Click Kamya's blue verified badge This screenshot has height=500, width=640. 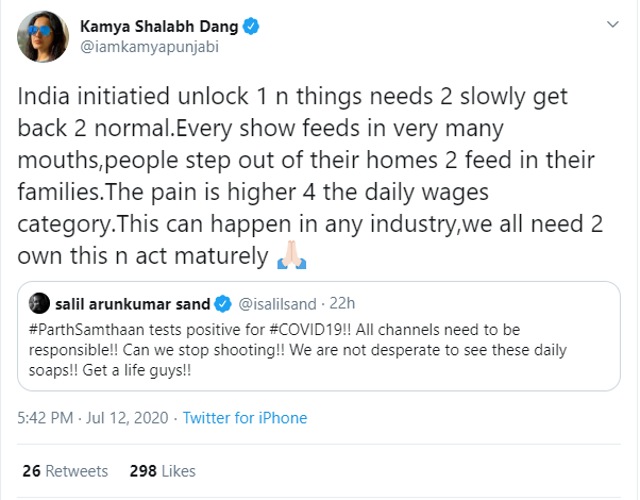pyautogui.click(x=251, y=27)
